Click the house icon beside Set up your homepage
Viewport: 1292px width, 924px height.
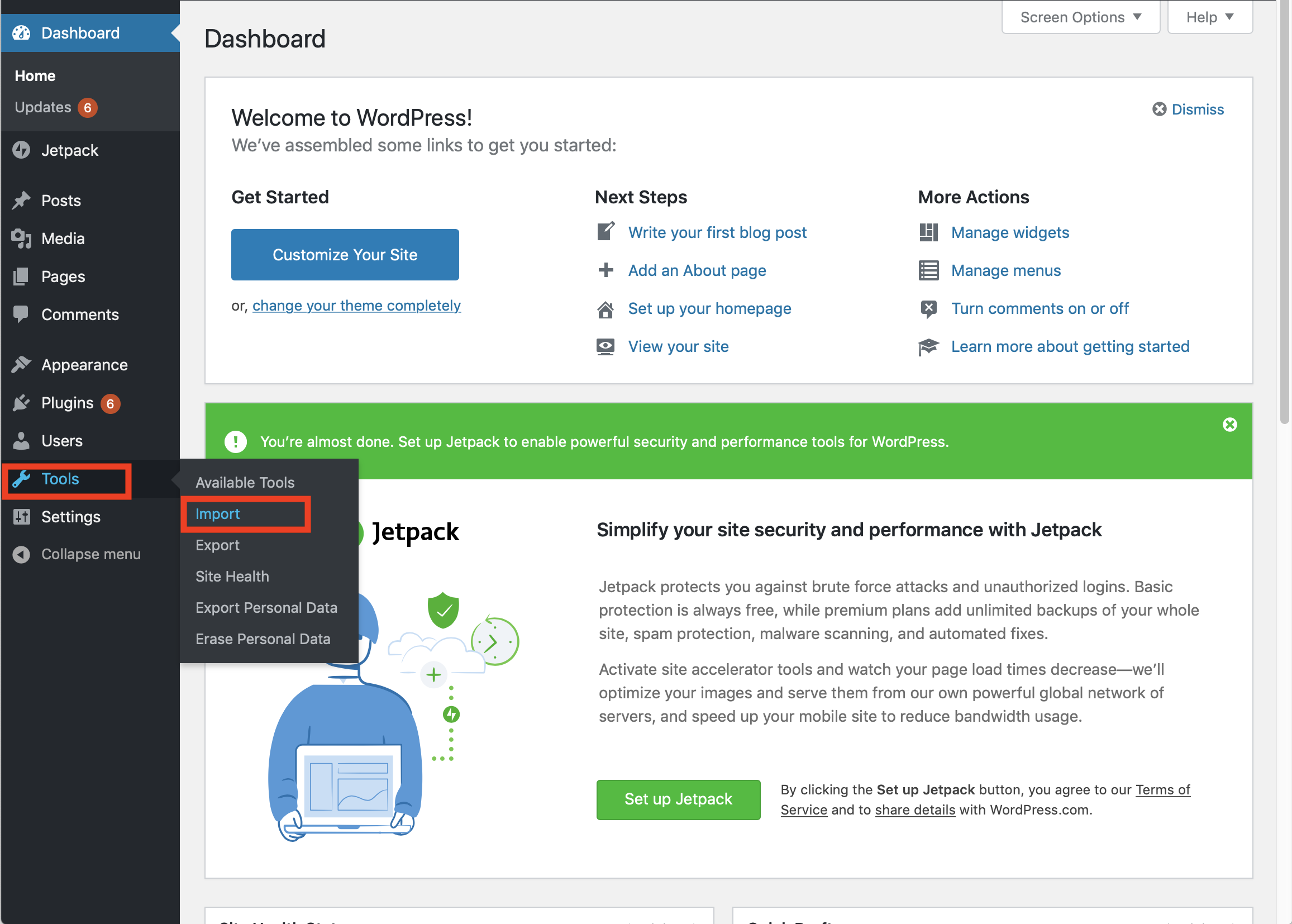pos(606,309)
